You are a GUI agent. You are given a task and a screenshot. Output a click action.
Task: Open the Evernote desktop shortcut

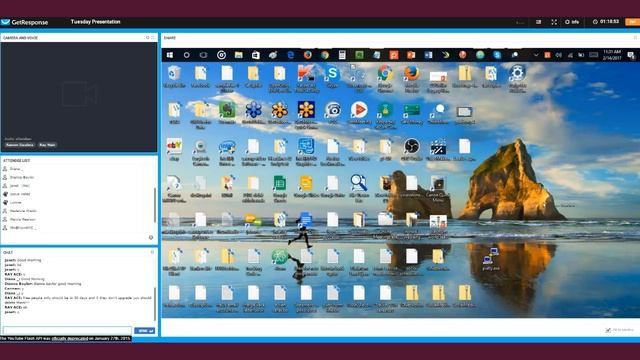coord(227,113)
